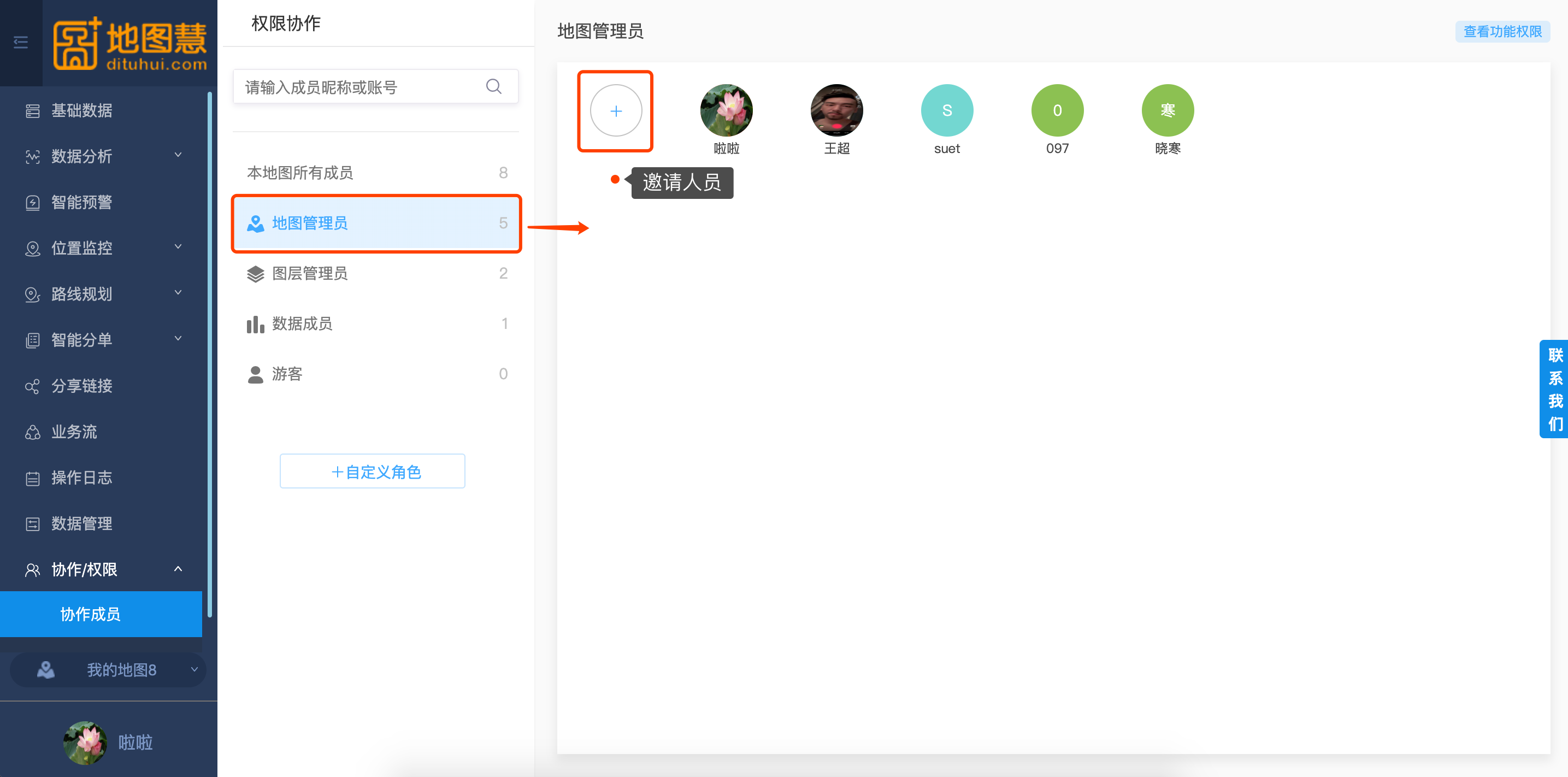This screenshot has width=1568, height=777.
Task: Click the map icon beside 我的地图8
Action: tap(46, 670)
